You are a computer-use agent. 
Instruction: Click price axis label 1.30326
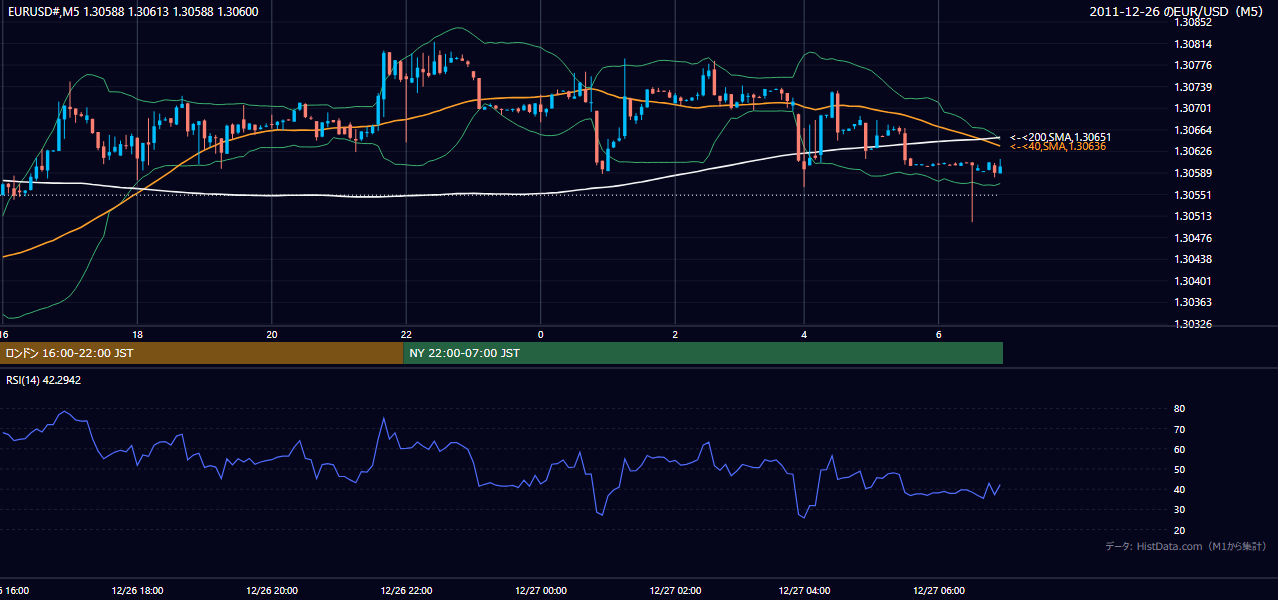[x=1193, y=325]
